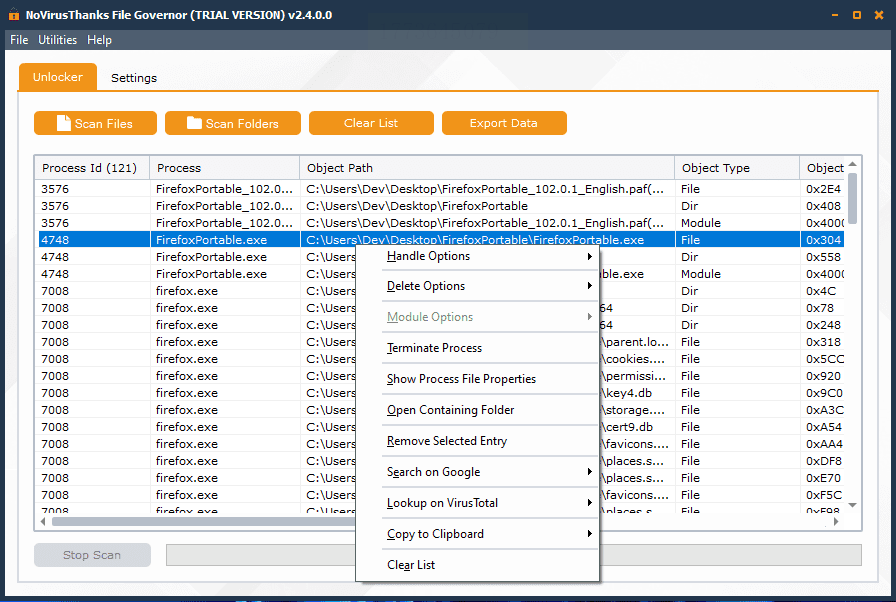Viewport: 896px width, 602px height.
Task: Choose Open Containing Folder
Action: (450, 410)
